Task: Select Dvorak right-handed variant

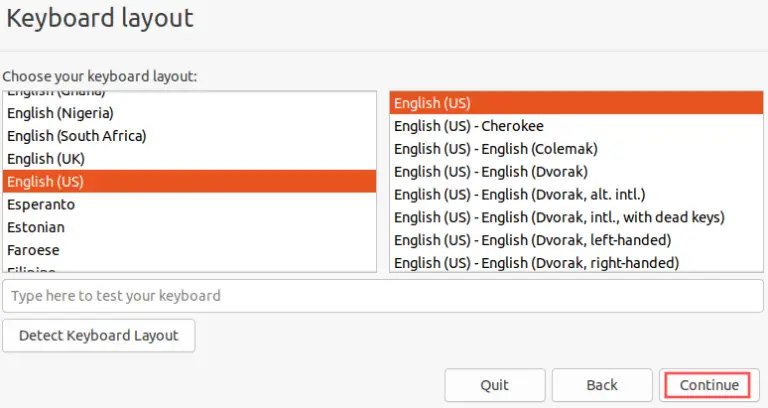Action: coord(576,263)
